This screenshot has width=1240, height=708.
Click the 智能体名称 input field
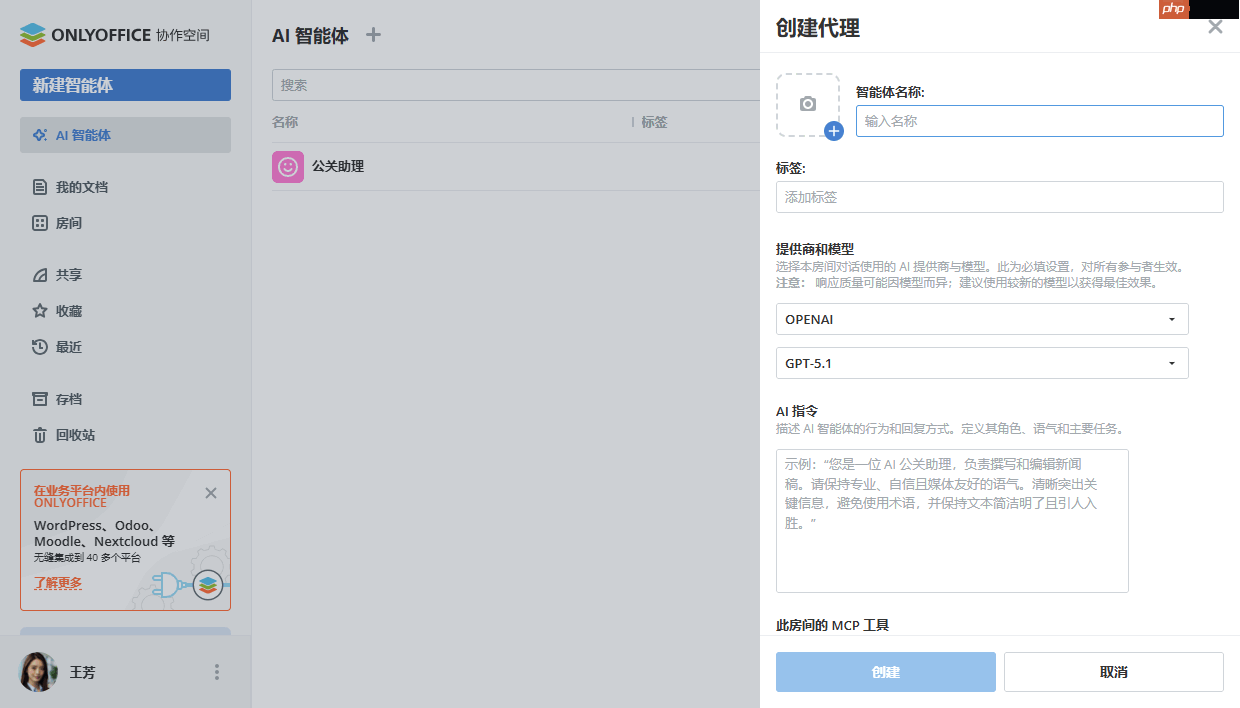(x=1039, y=121)
